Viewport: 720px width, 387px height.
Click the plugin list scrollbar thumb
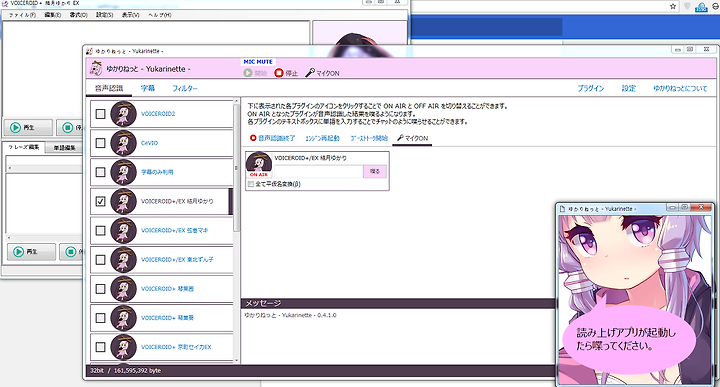click(236, 168)
